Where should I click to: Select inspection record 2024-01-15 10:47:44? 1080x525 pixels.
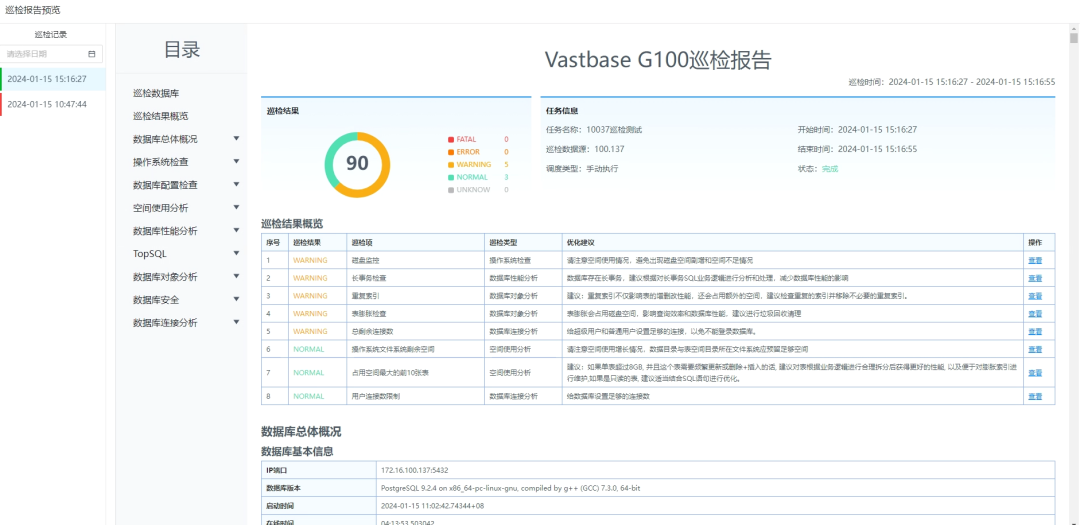pyautogui.click(x=53, y=104)
